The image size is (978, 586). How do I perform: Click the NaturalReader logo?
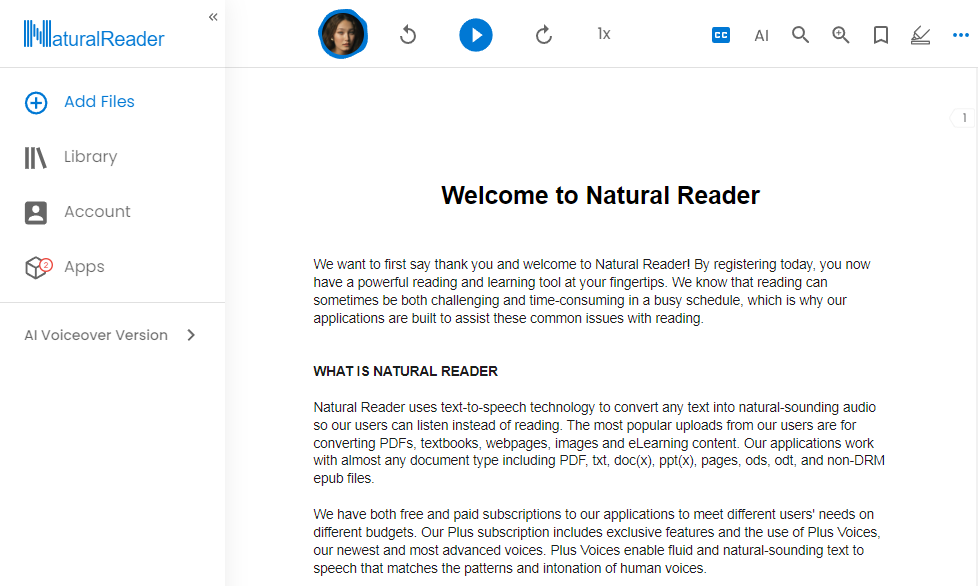tap(94, 34)
